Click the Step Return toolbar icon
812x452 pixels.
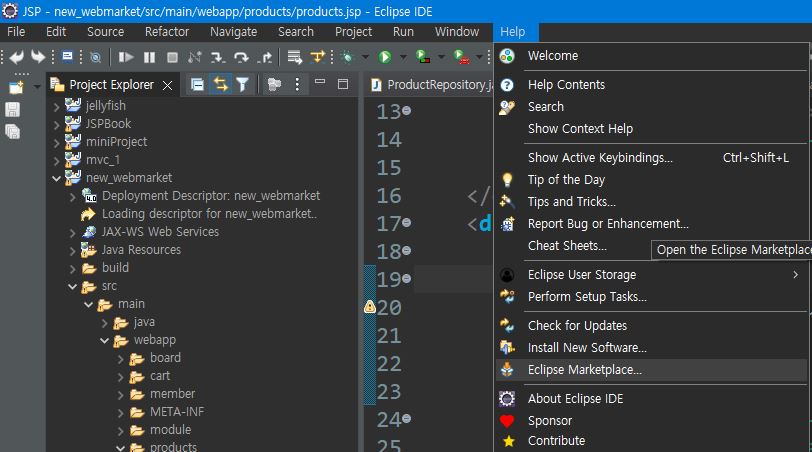pyautogui.click(x=265, y=57)
